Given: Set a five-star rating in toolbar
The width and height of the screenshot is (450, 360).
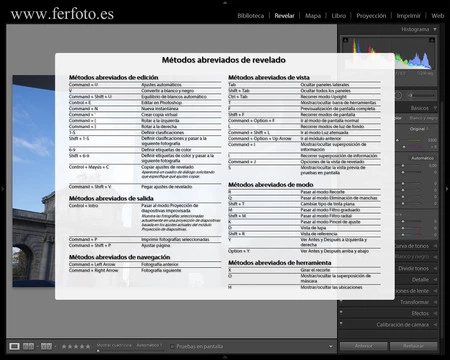Looking at the screenshot, I should [88, 346].
